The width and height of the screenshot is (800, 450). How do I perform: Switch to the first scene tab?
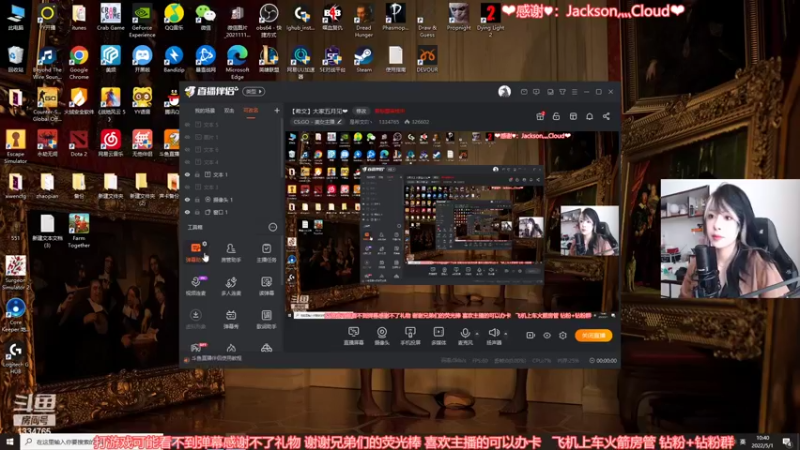[x=205, y=111]
